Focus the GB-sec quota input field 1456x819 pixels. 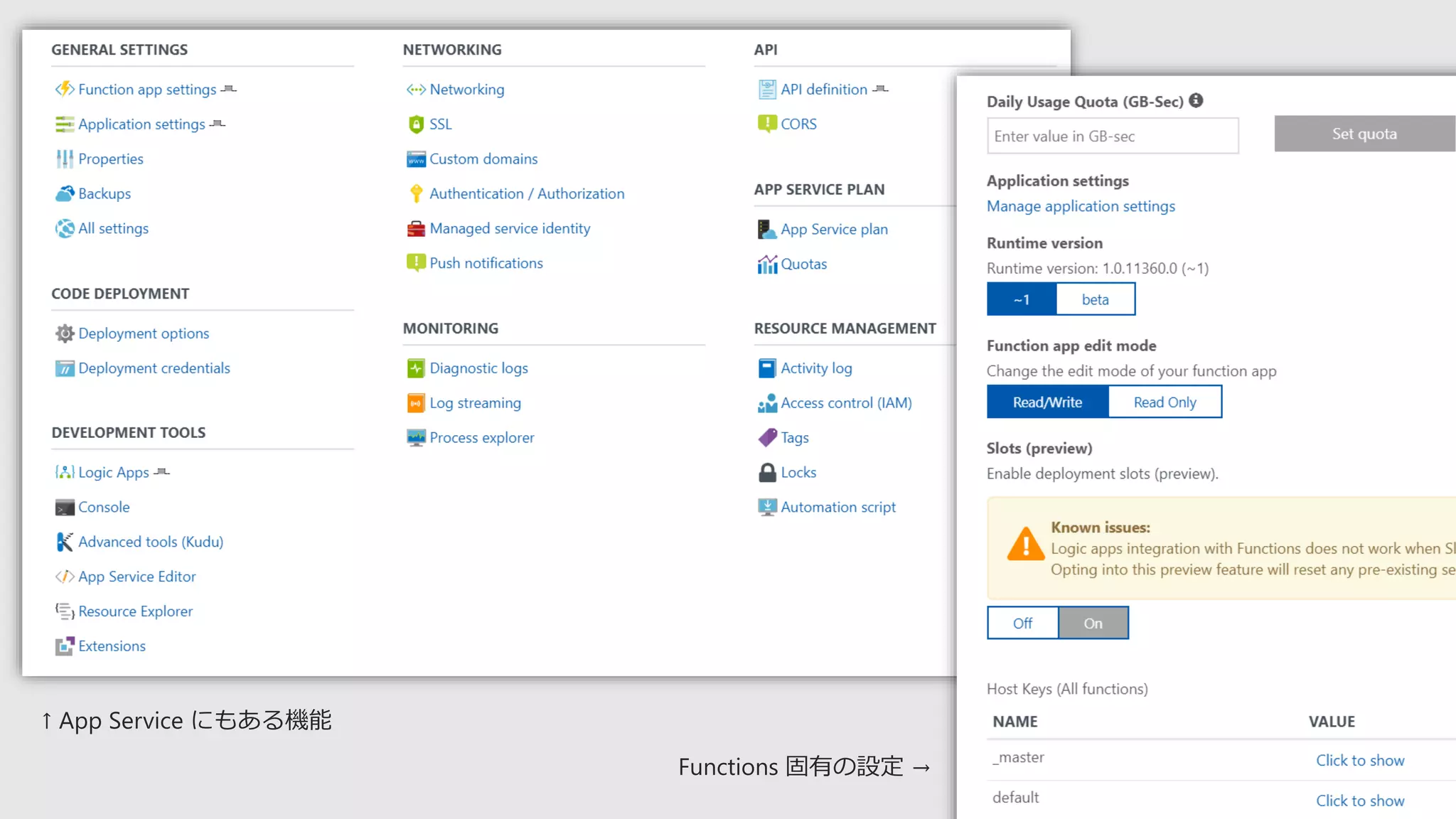point(1113,136)
